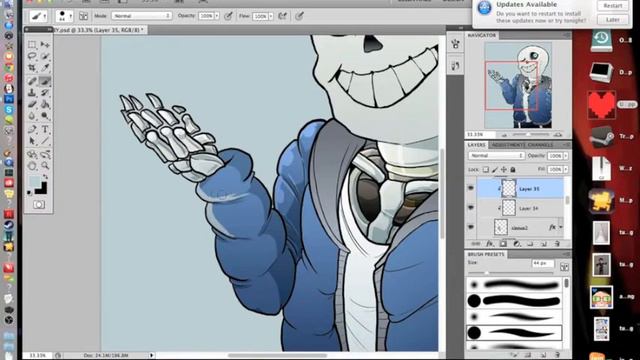Select the Hand tool
The width and height of the screenshot is (640, 360).
point(32,166)
